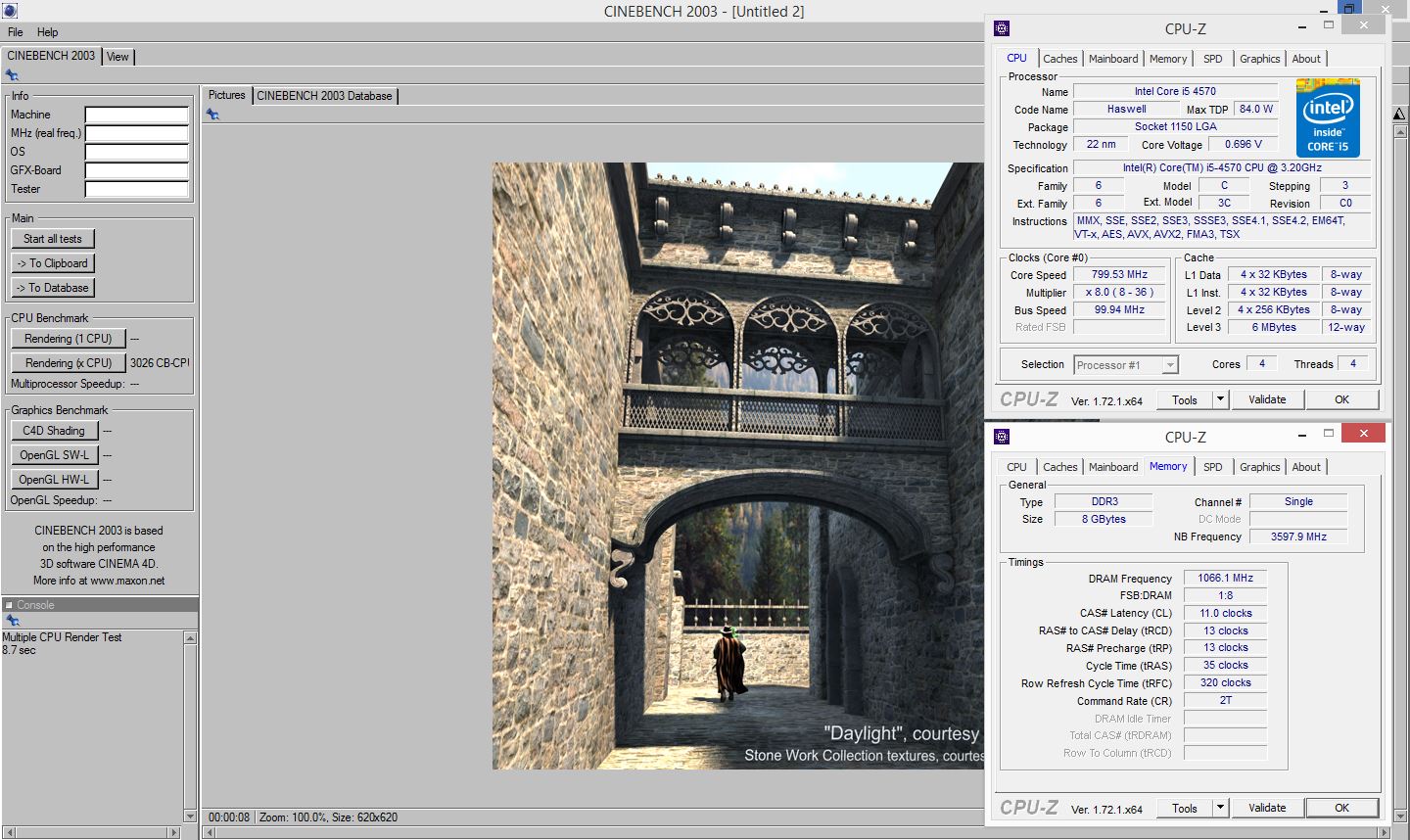1410x840 pixels.
Task: Click the pin icon under Pictures tab
Action: point(212,115)
